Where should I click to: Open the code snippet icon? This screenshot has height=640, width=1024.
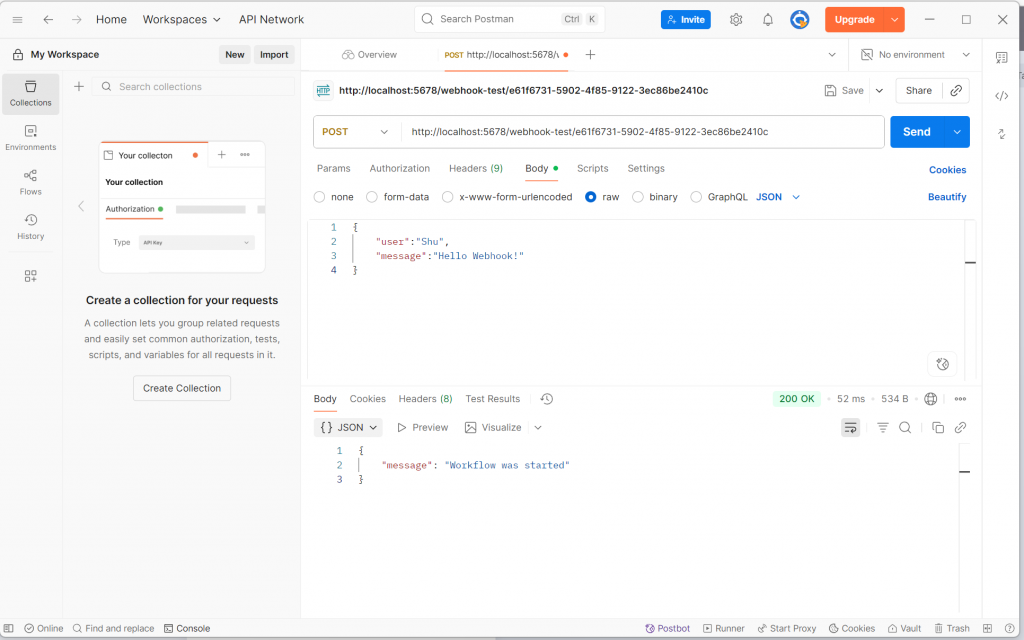[1001, 96]
